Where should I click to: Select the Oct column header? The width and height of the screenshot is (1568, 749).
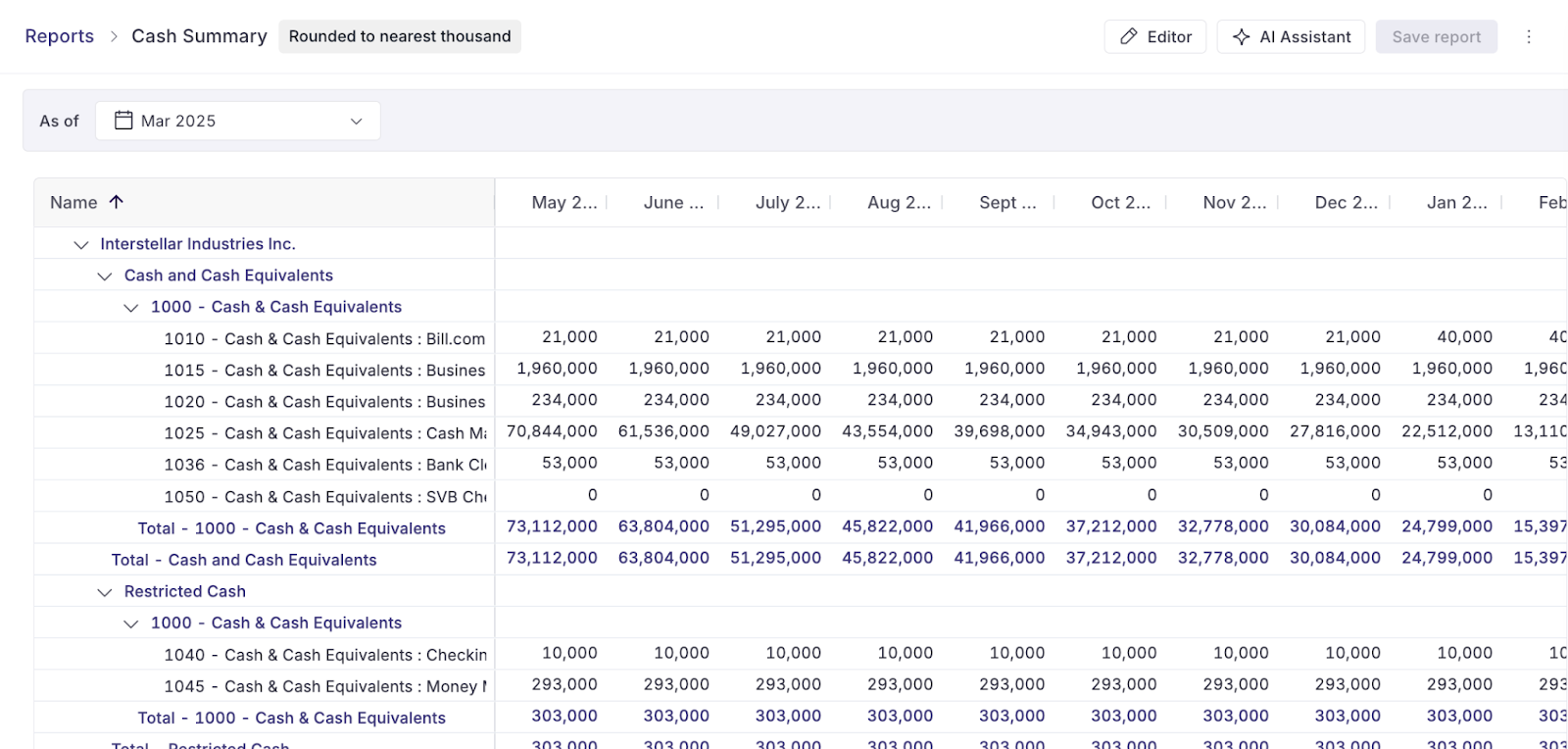pyautogui.click(x=1120, y=202)
